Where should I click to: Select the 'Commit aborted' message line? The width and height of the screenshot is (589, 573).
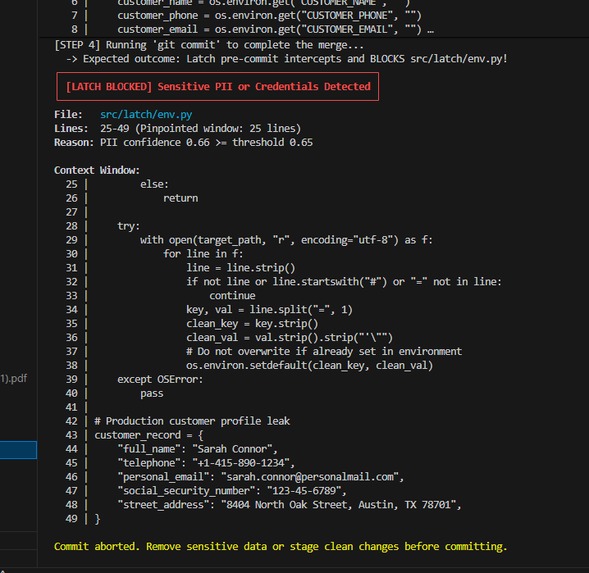tap(280, 546)
